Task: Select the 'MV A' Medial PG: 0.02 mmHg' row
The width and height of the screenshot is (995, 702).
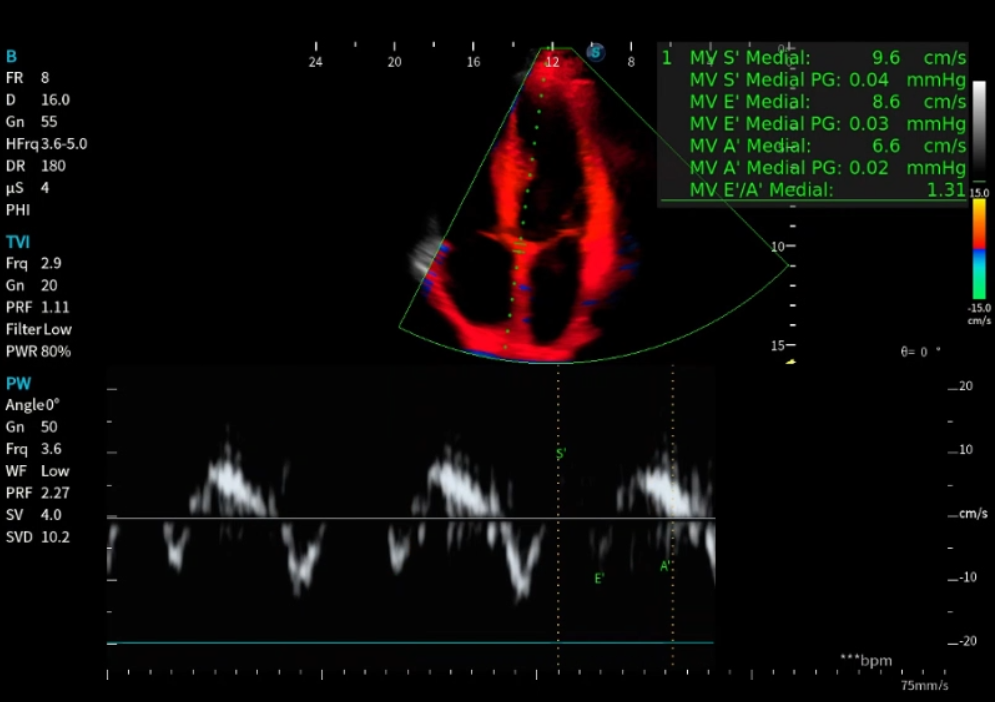Action: pos(827,168)
